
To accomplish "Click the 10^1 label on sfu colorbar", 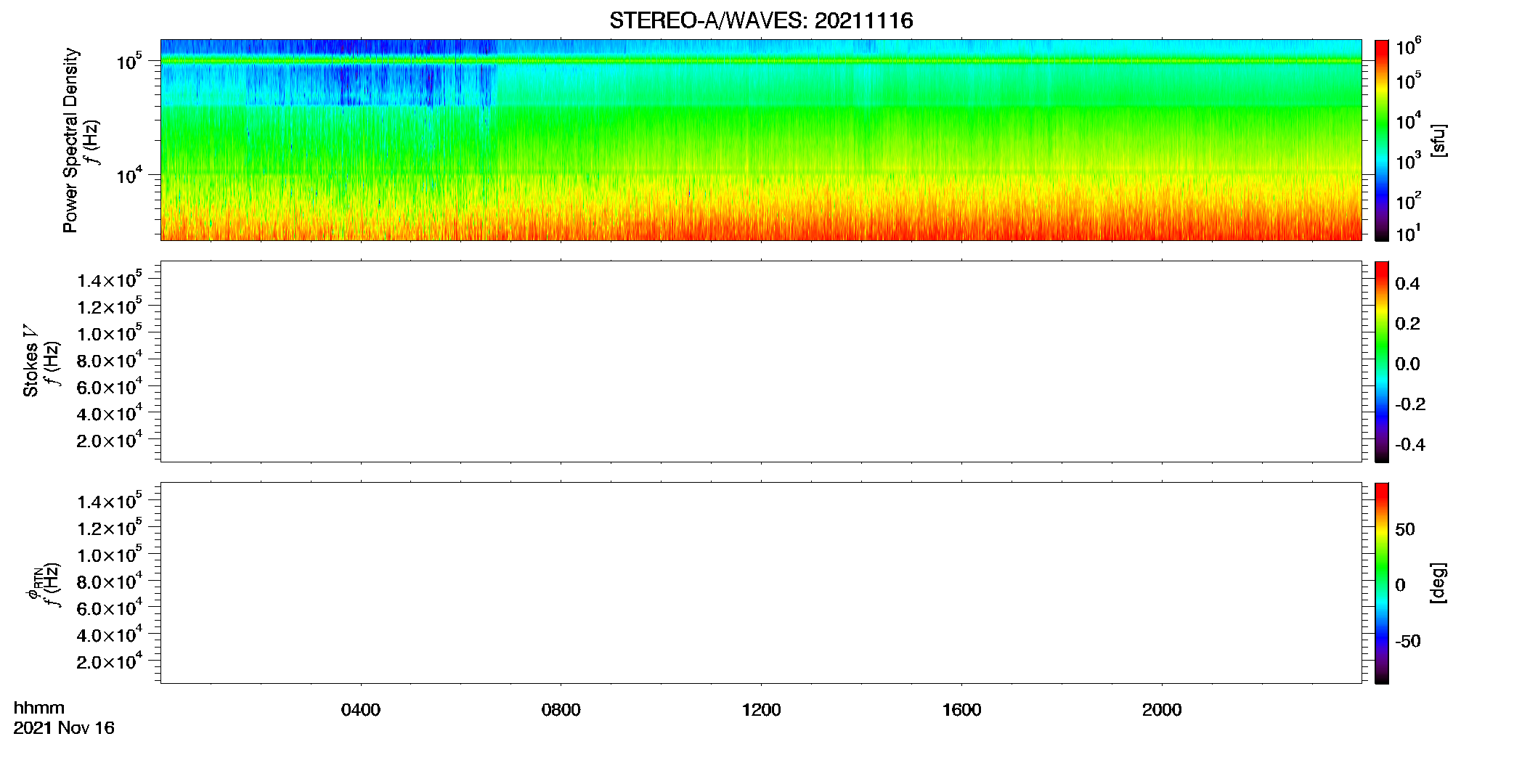I will tap(1409, 234).
